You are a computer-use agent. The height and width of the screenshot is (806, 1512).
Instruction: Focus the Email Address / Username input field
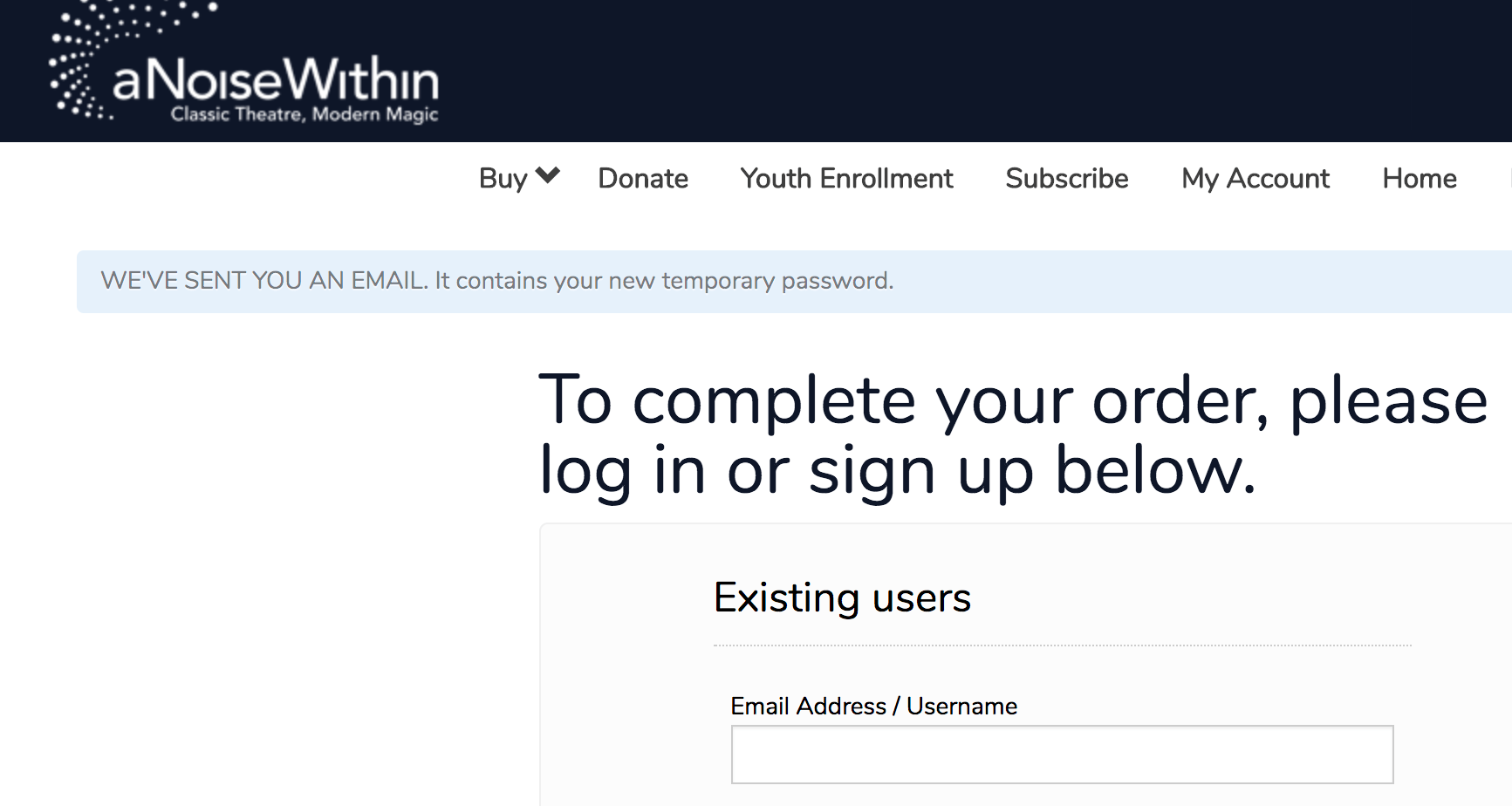point(1062,755)
